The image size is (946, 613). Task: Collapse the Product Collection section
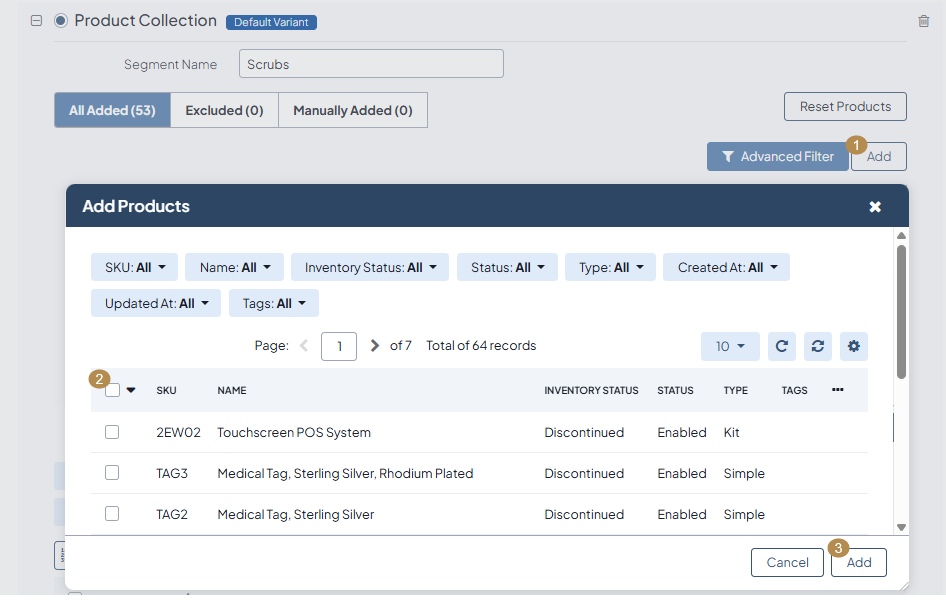coord(36,21)
